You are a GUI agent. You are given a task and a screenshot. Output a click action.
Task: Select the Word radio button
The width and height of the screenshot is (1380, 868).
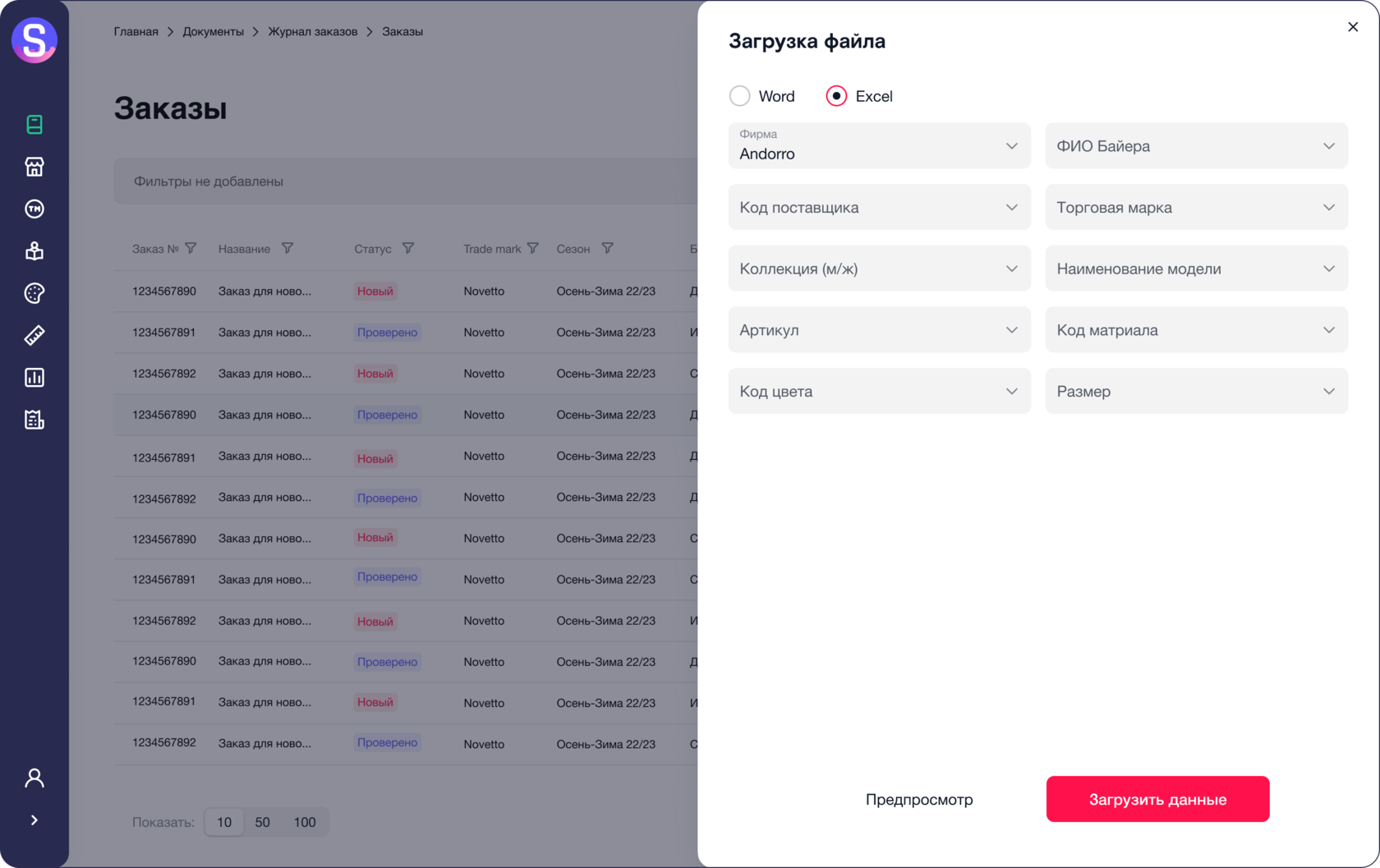(740, 96)
